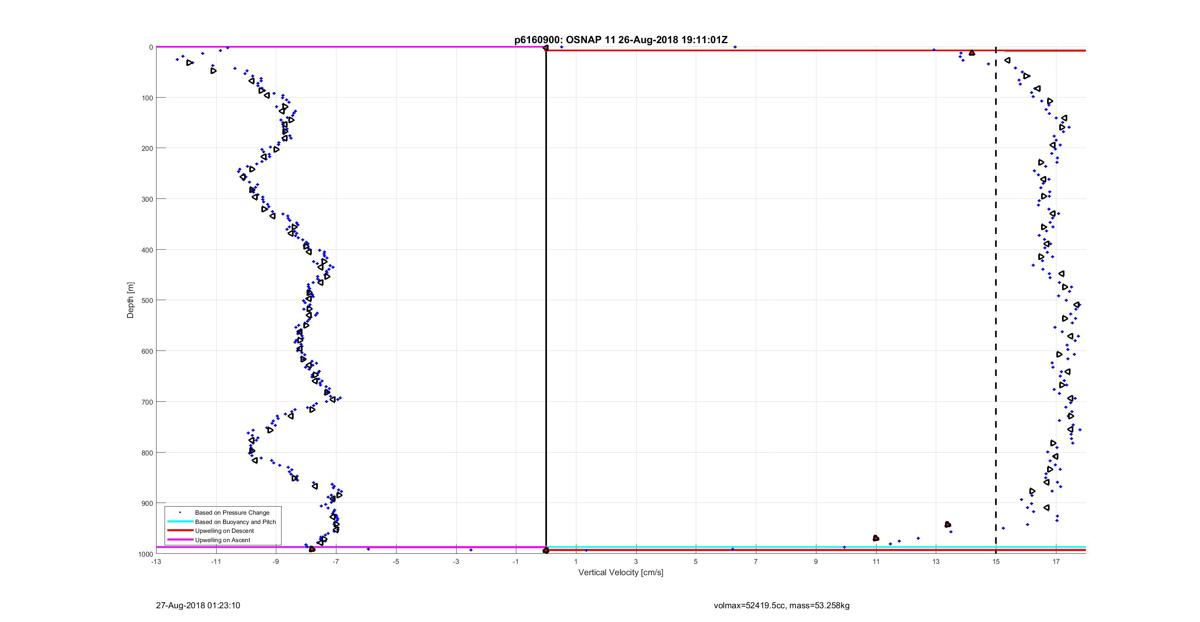Click the '-13' velocity tick label
This screenshot has height=622, width=1200.
pyautogui.click(x=156, y=562)
